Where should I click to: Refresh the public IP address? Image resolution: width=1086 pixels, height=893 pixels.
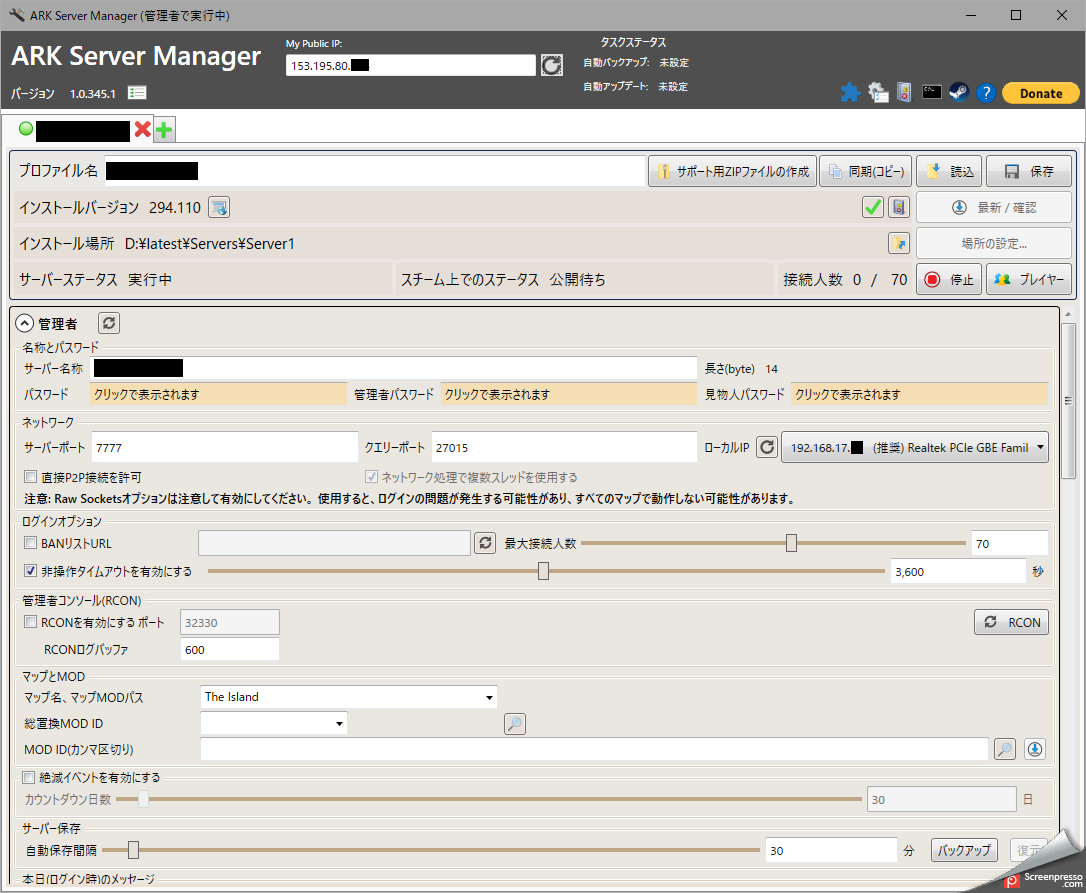[x=552, y=65]
